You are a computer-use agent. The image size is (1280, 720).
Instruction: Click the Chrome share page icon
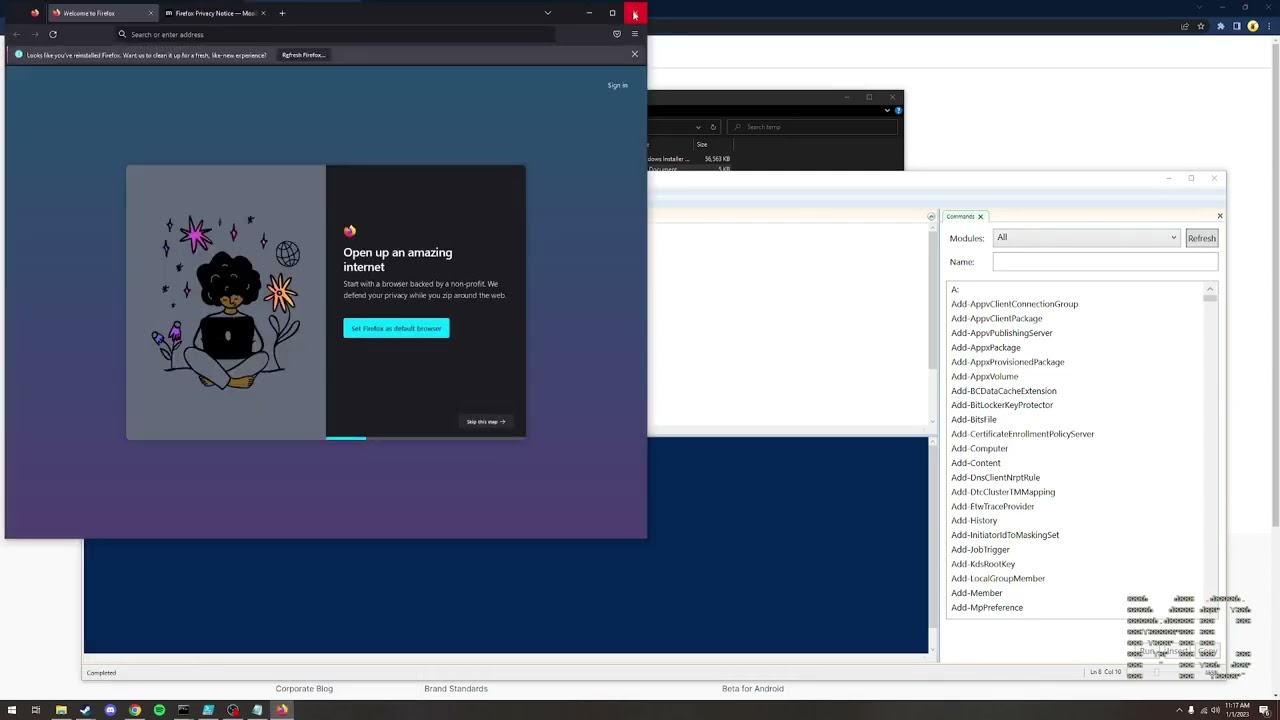click(x=1185, y=26)
